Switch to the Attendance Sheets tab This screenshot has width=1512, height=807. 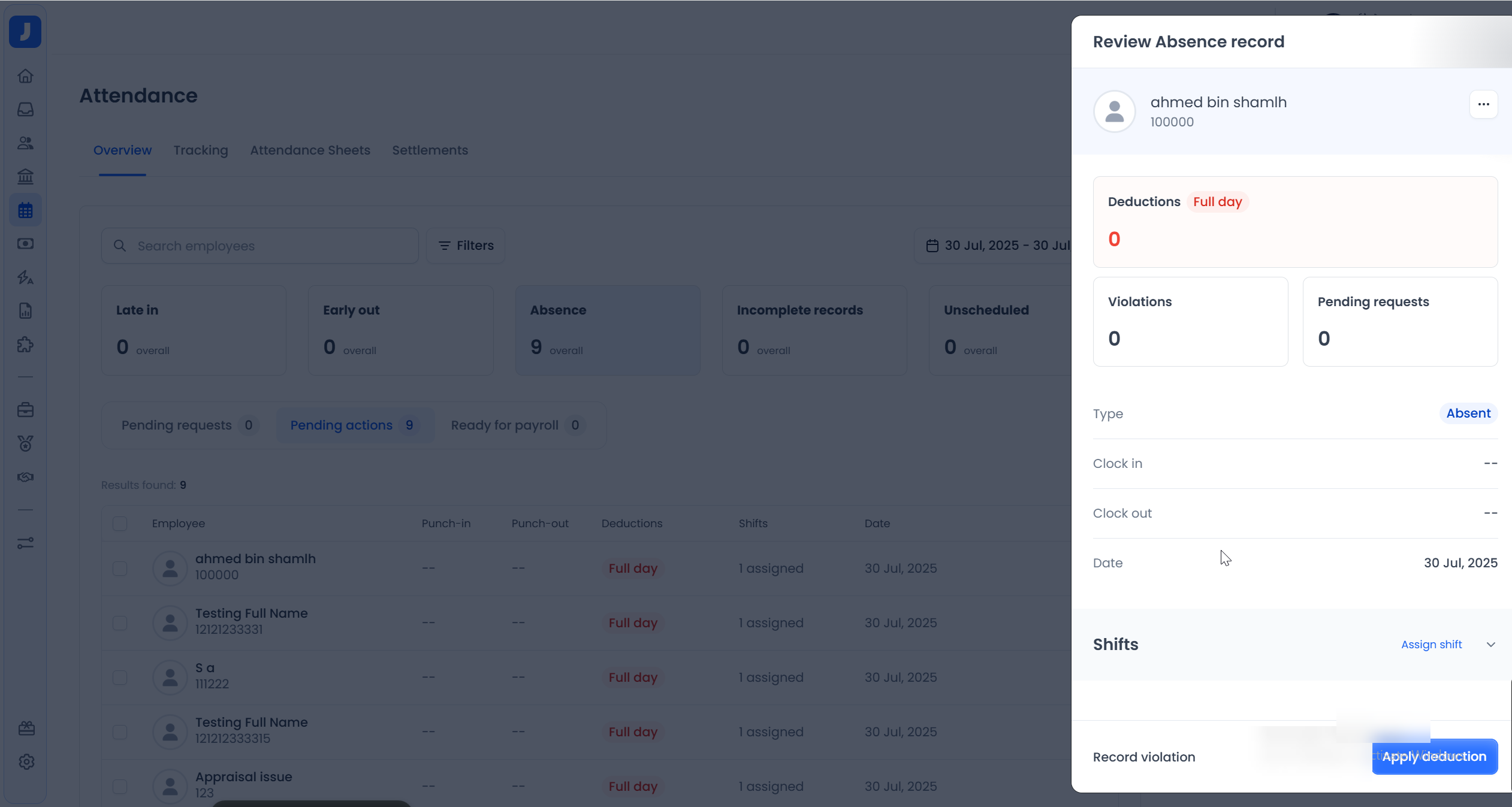point(310,150)
